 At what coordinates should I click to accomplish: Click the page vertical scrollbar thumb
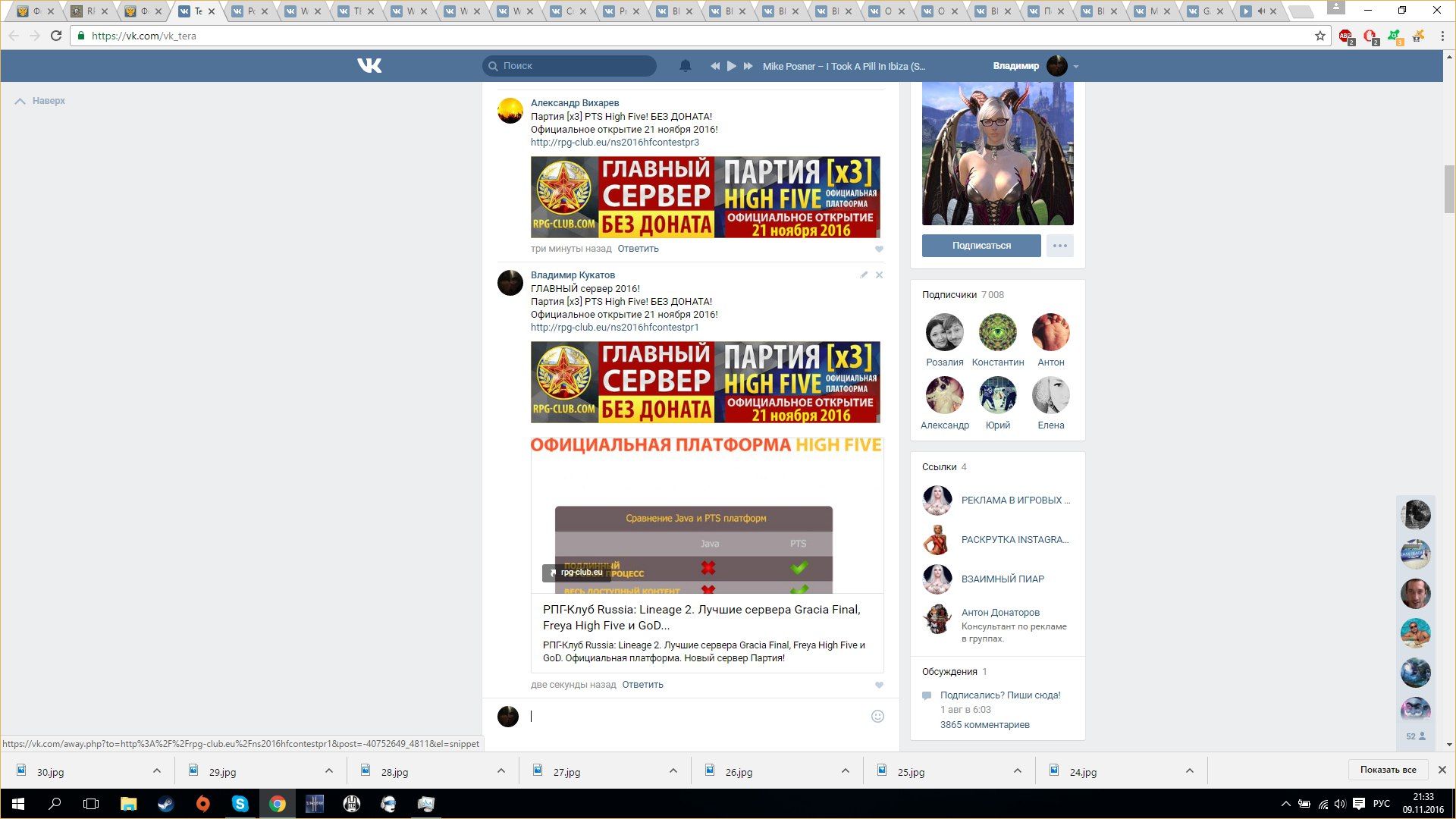pos(1449,190)
